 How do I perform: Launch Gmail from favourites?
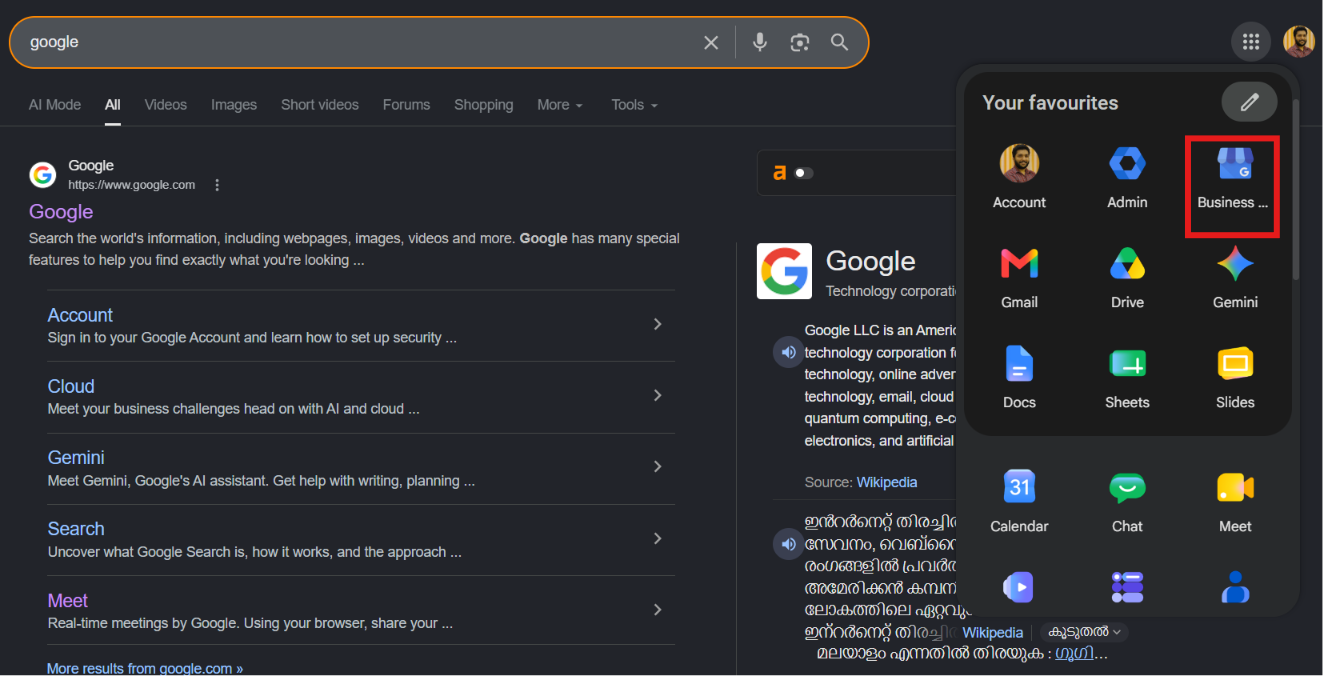1019,277
